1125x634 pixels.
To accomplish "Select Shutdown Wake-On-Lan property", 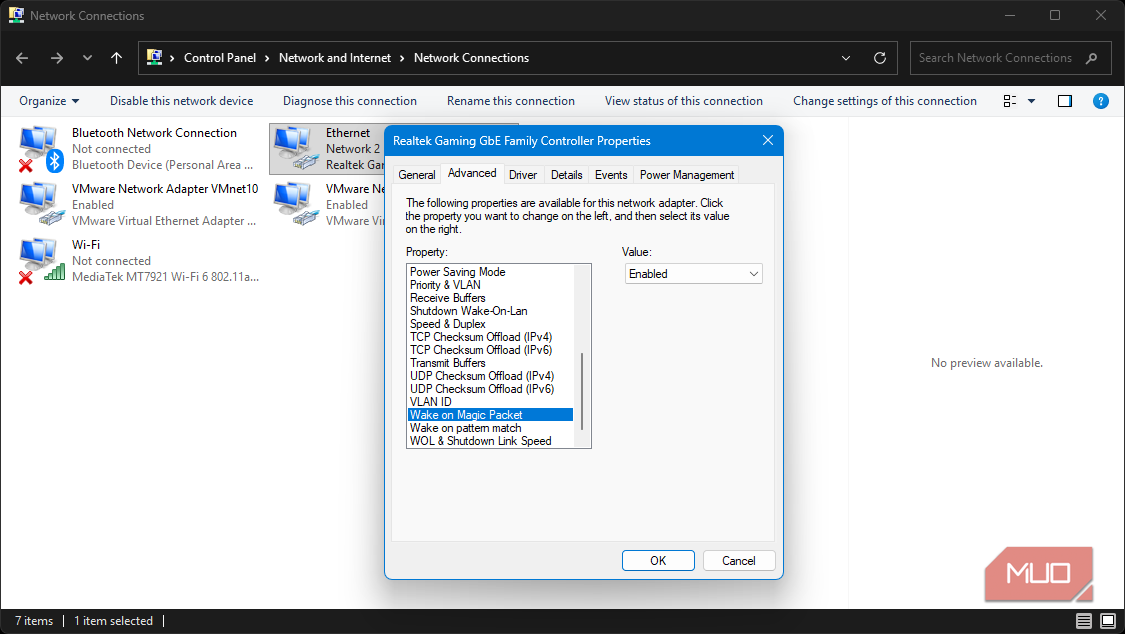I will click(x=491, y=311).
